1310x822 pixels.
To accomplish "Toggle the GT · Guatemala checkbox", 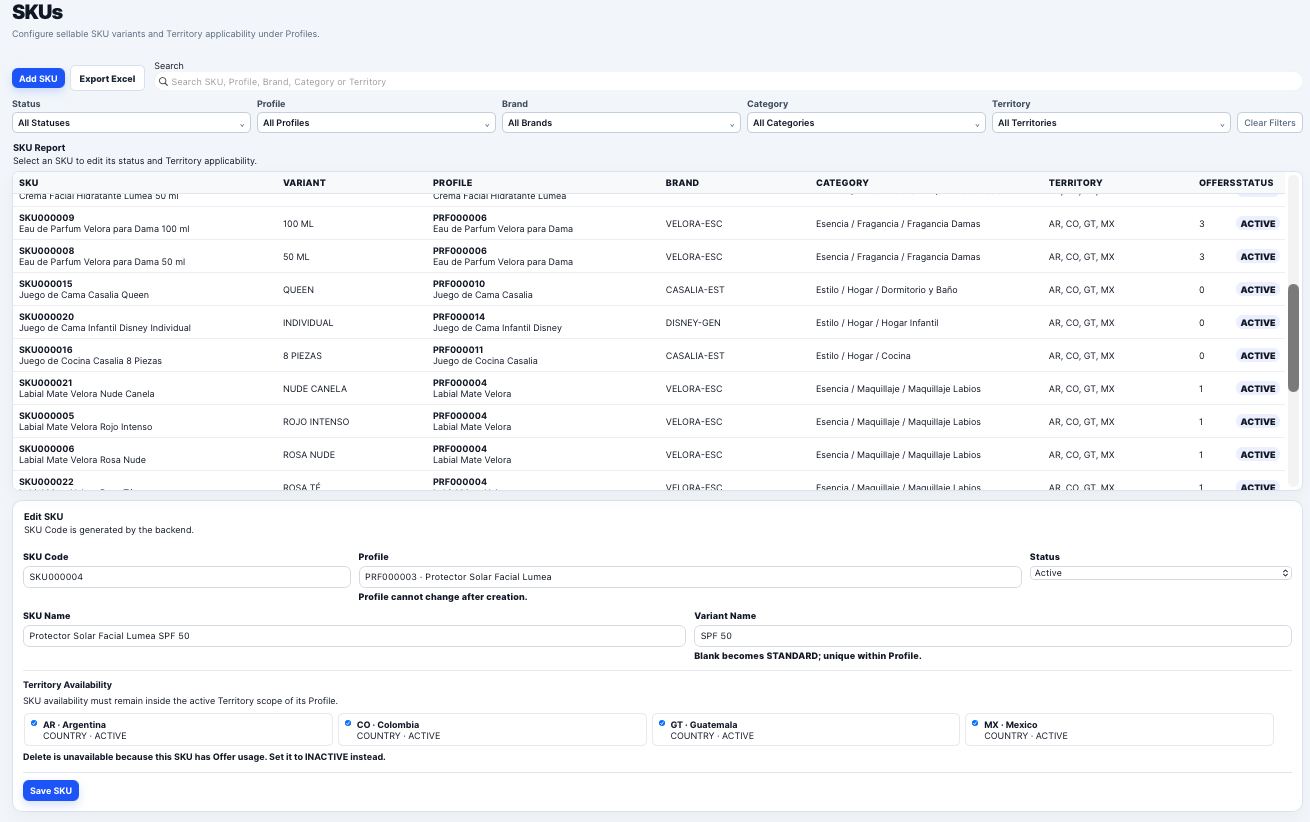I will (662, 722).
